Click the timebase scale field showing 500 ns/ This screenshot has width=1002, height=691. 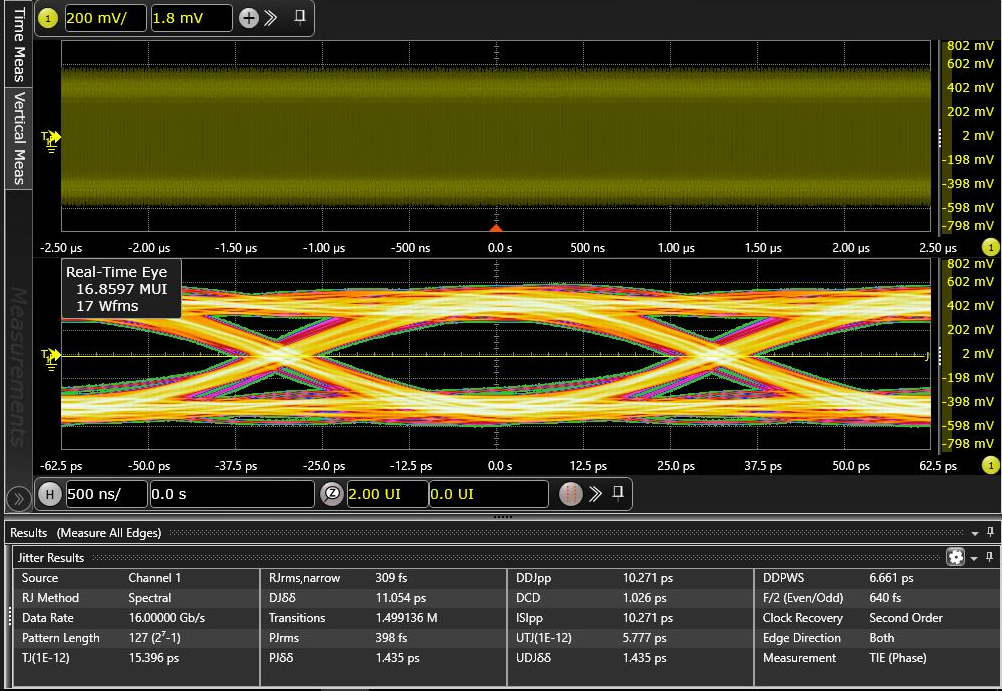105,494
